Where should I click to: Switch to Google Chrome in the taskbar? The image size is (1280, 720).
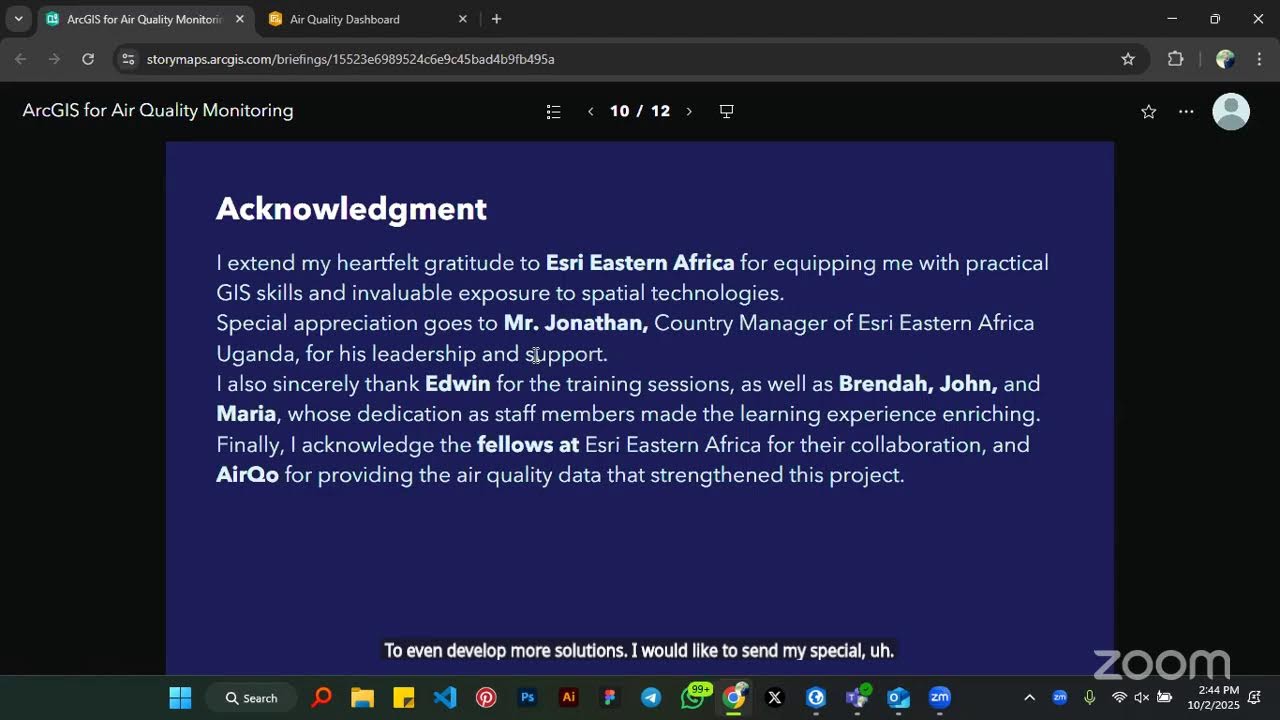pos(734,698)
